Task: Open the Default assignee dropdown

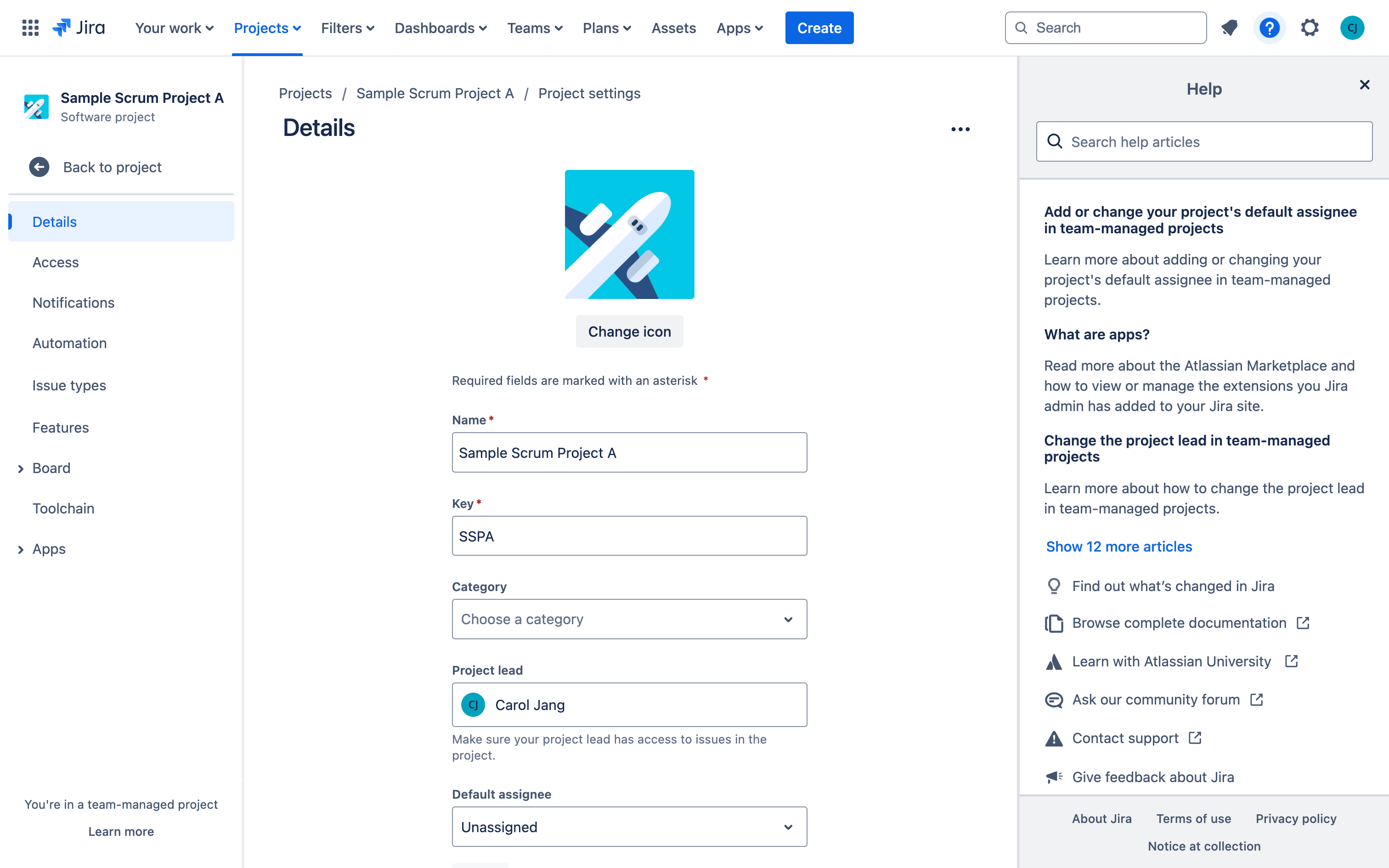Action: pos(629,827)
